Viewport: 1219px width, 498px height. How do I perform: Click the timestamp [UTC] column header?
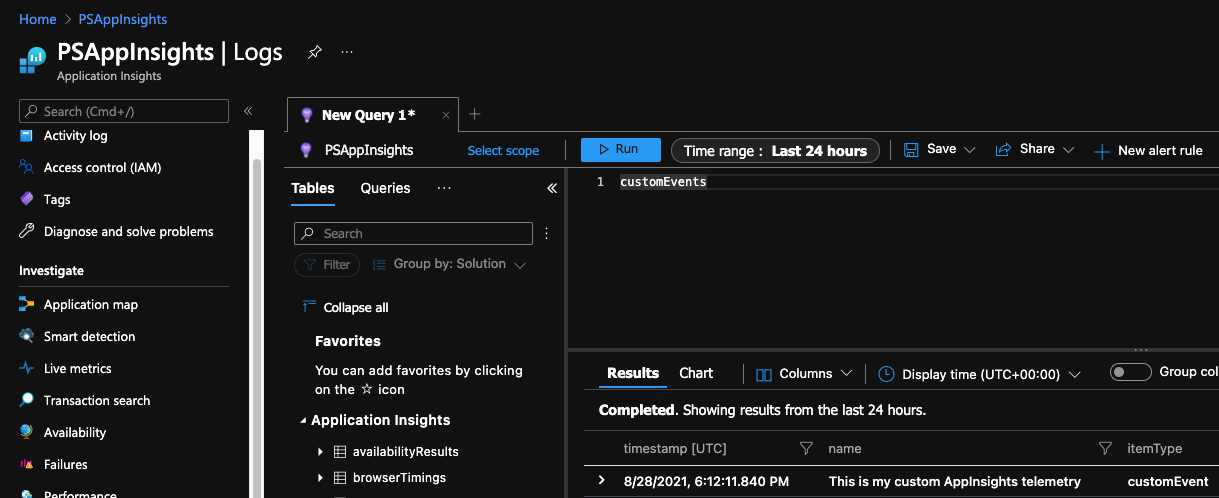[x=675, y=449]
